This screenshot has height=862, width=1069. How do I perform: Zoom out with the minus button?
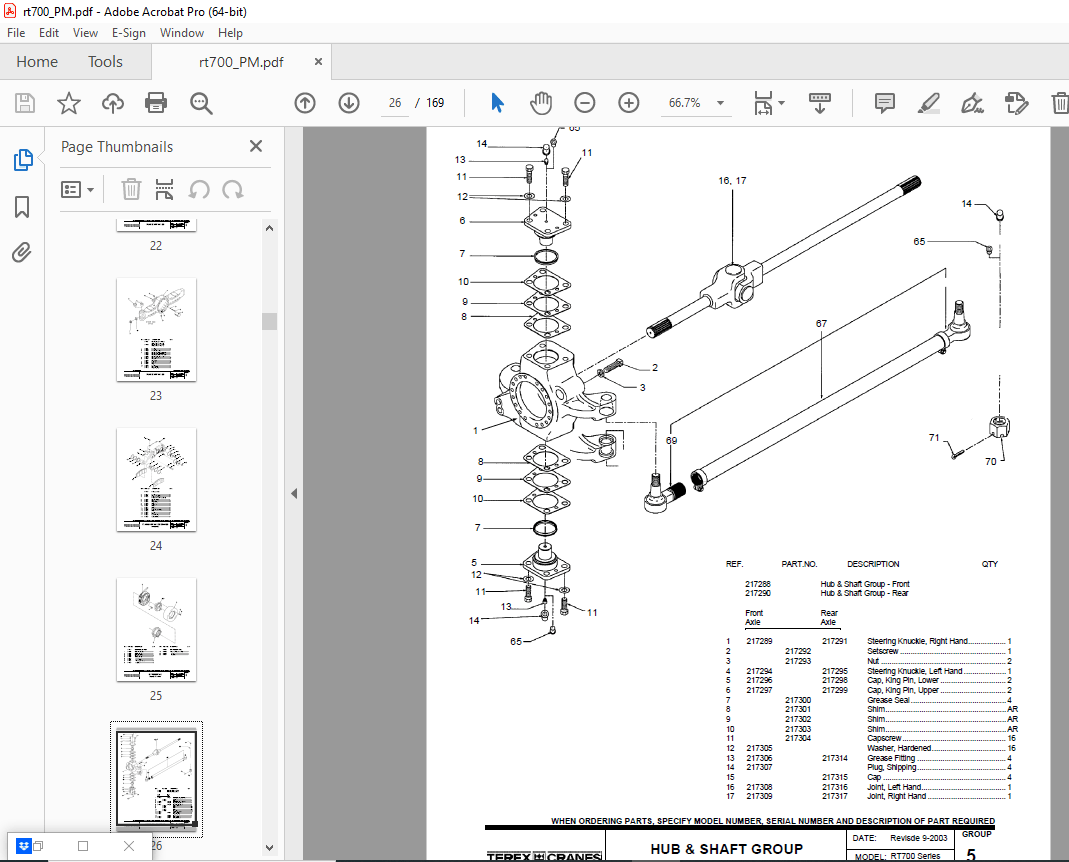584,102
